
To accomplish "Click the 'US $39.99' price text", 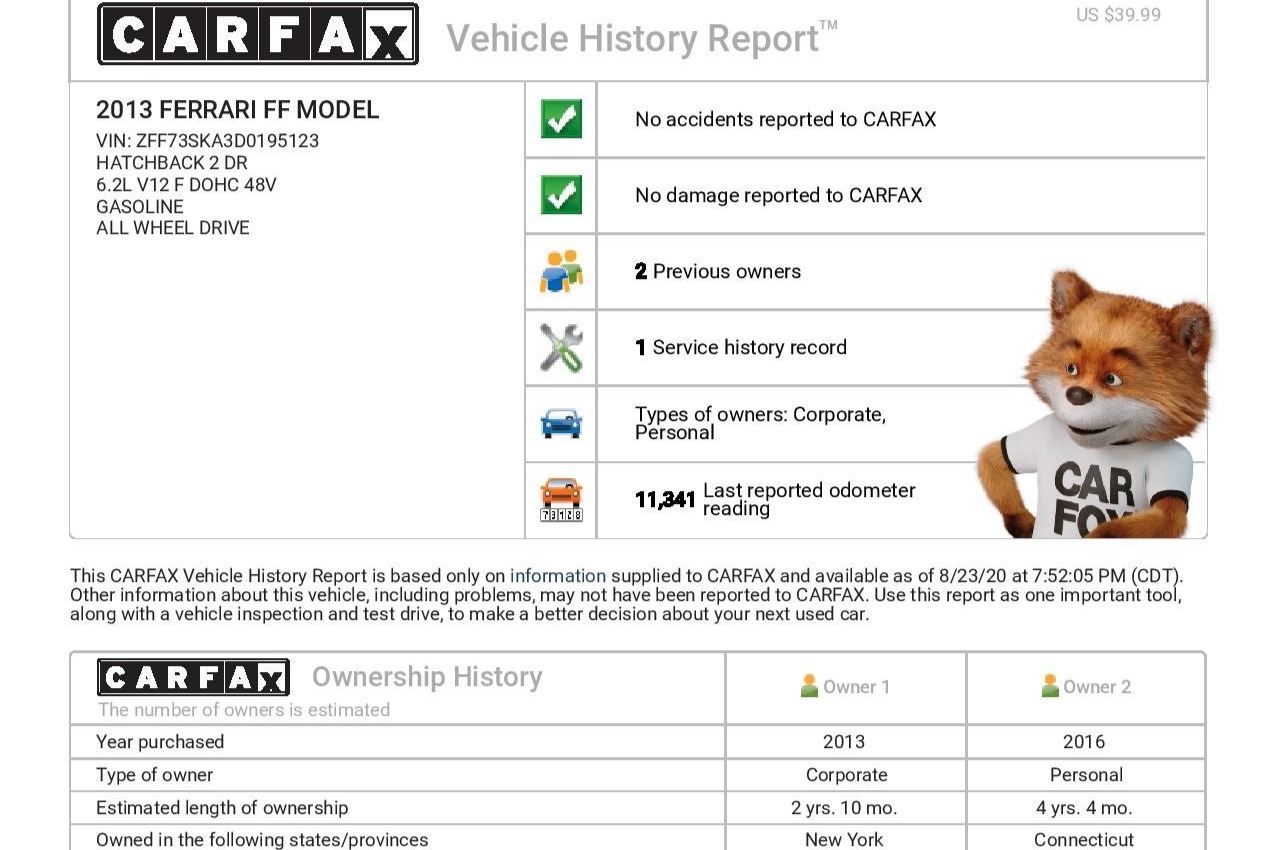I will click(1118, 15).
